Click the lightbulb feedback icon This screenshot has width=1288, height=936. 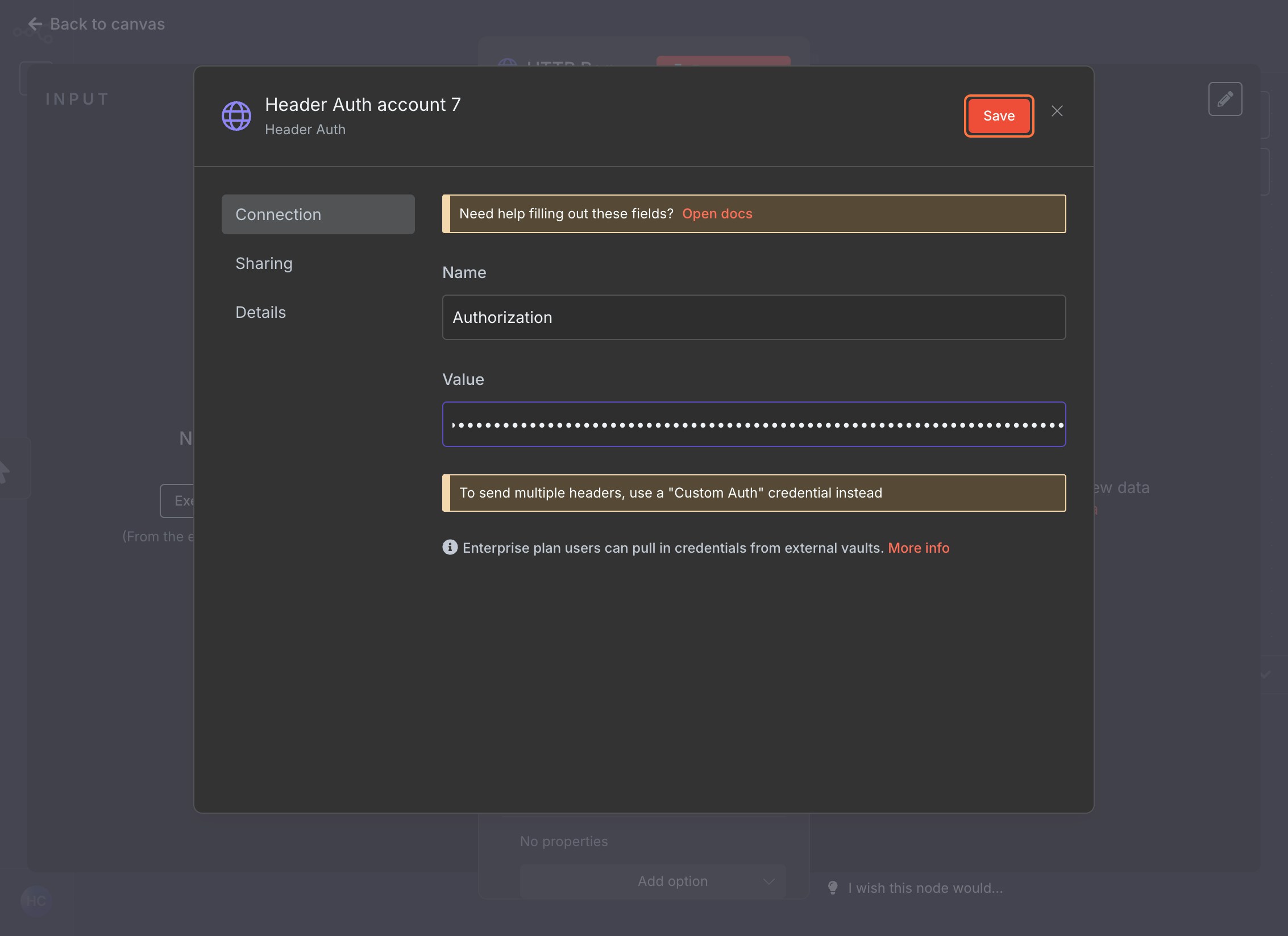click(833, 888)
